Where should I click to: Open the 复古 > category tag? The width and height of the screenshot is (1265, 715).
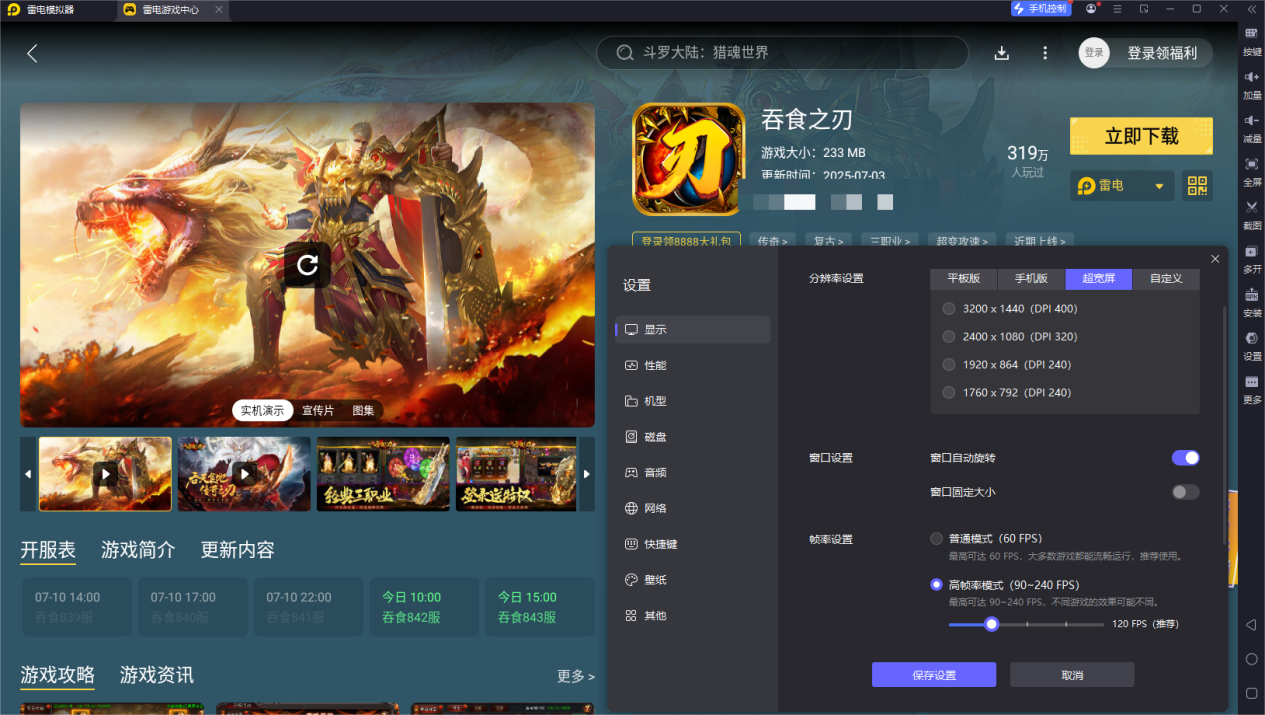click(x=828, y=241)
